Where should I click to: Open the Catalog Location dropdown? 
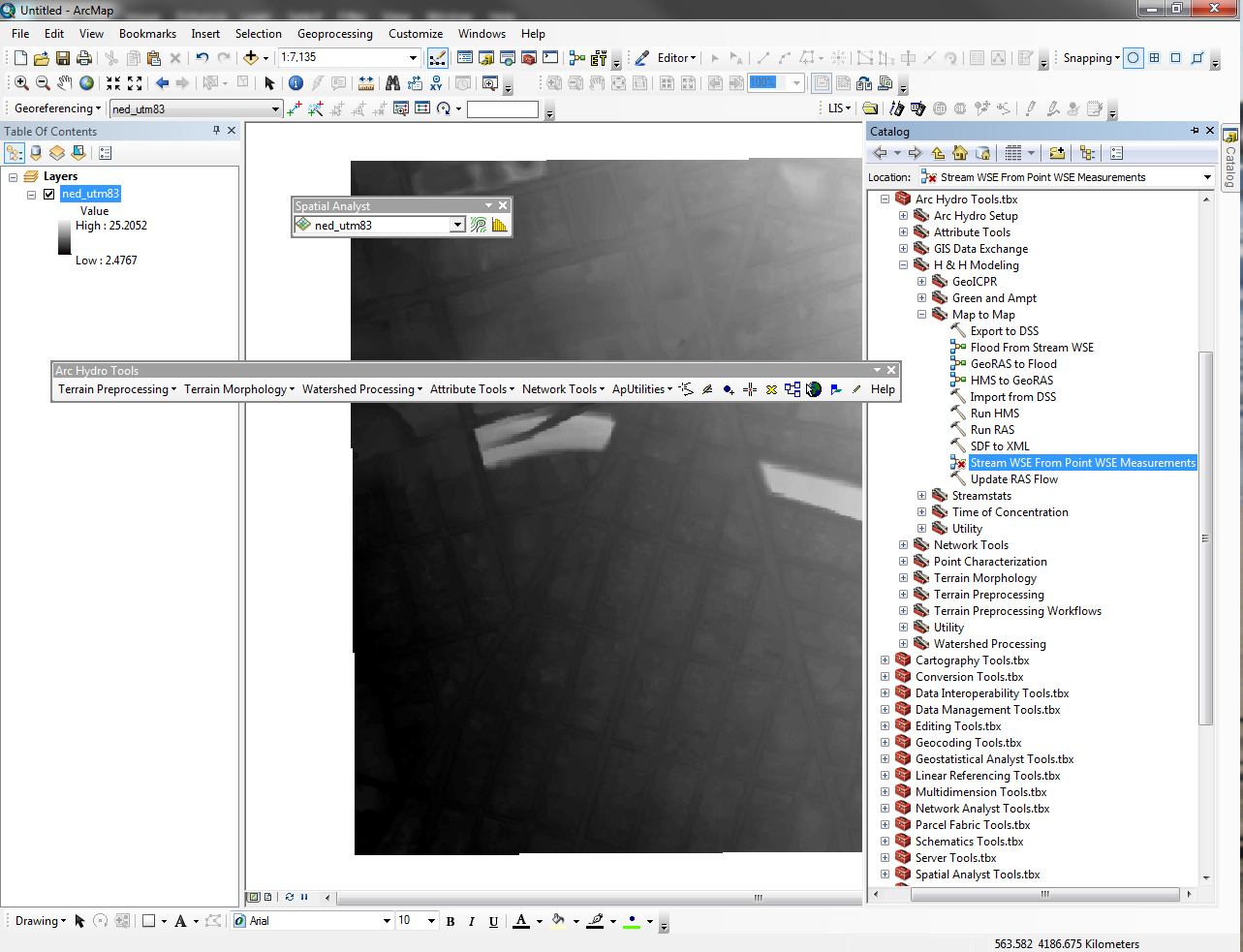1207,177
